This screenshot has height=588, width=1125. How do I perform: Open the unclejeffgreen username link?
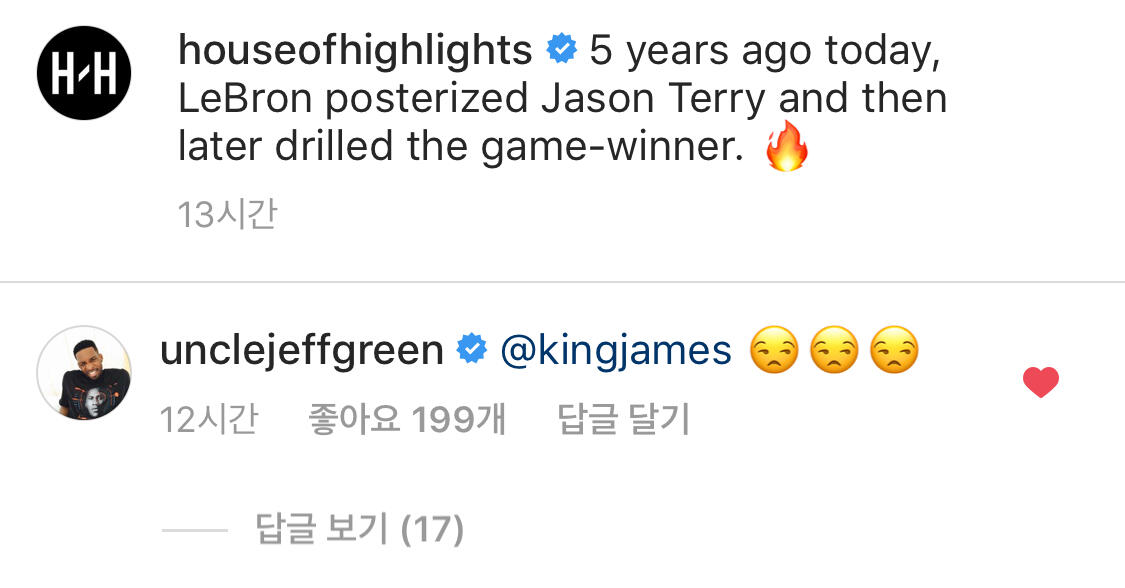coord(301,351)
